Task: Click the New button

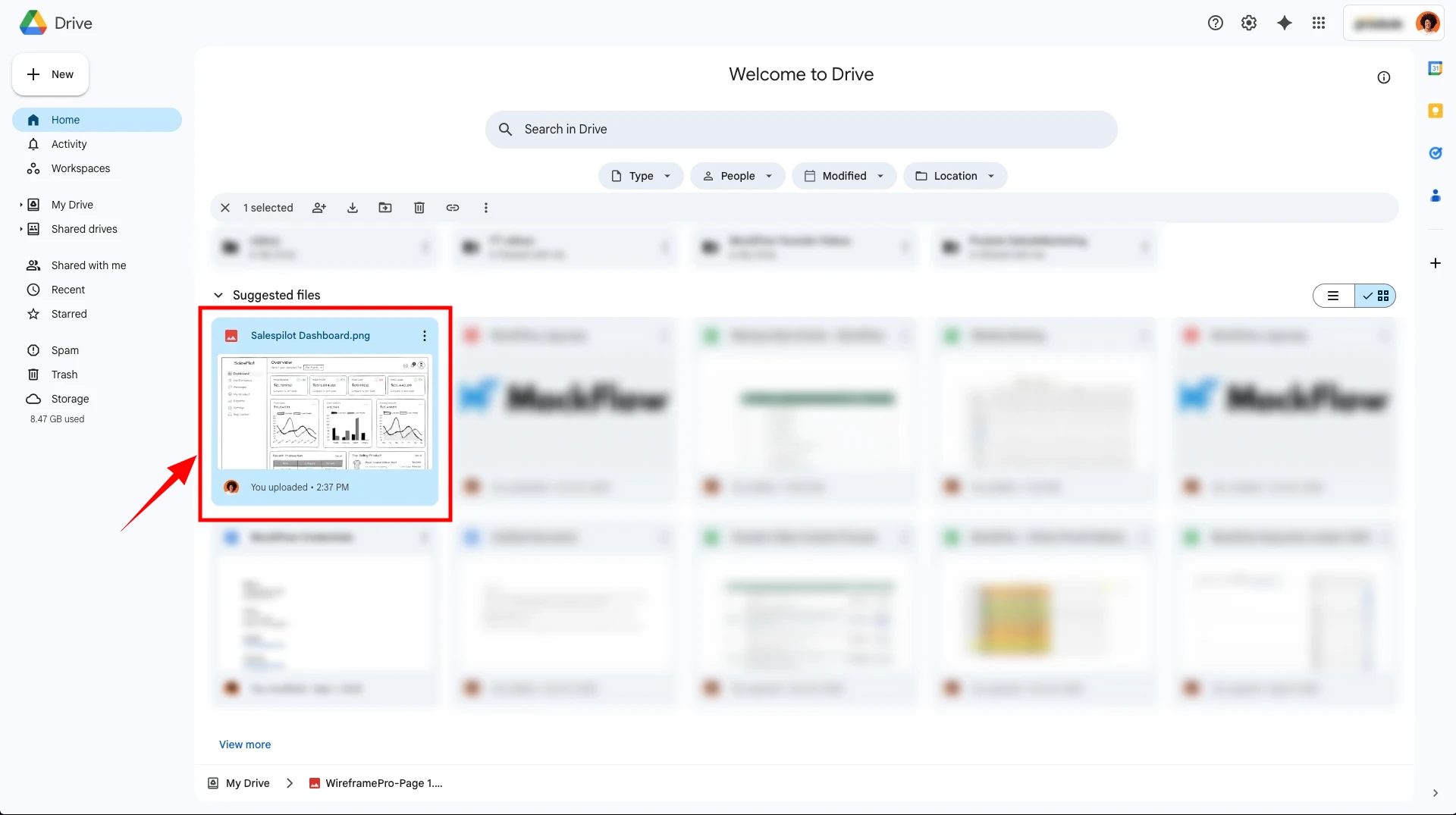Action: point(51,74)
